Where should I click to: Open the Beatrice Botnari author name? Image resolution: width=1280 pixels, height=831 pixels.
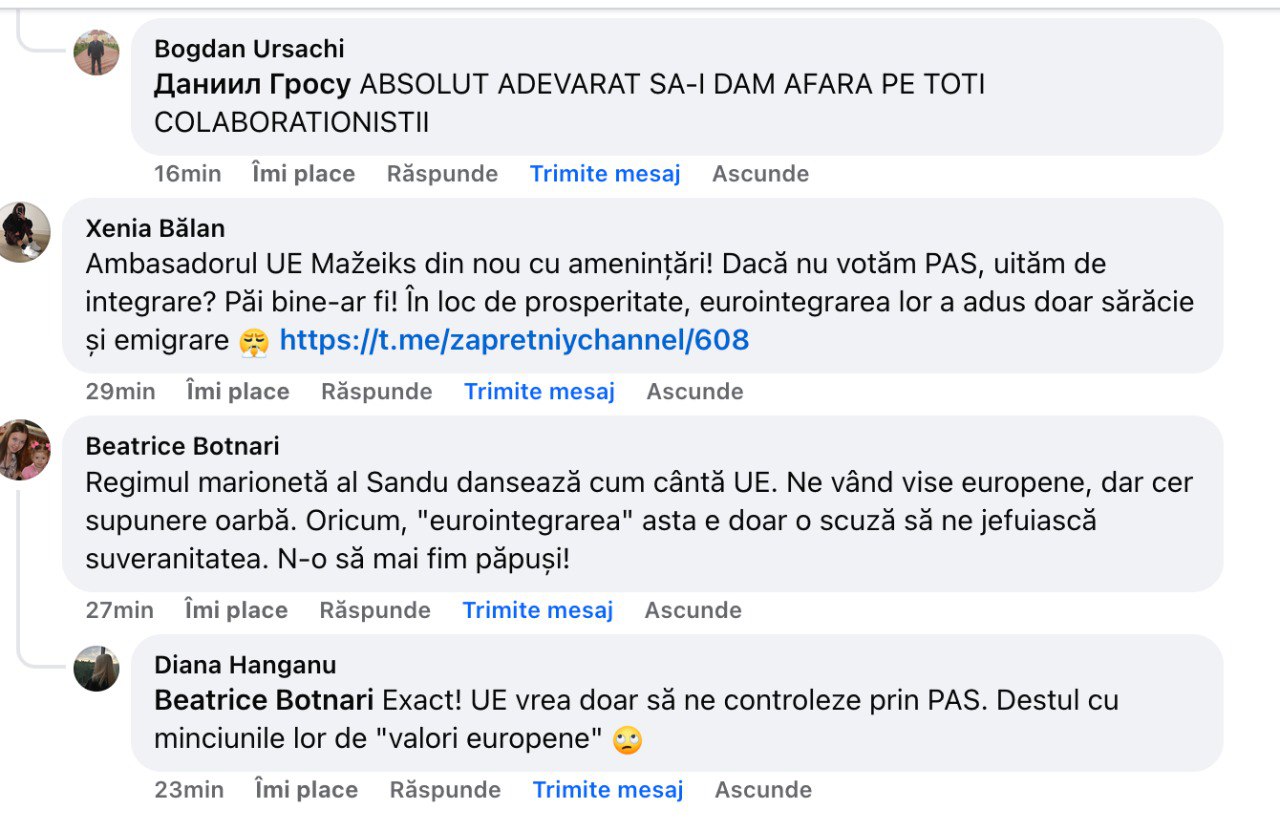click(x=182, y=446)
